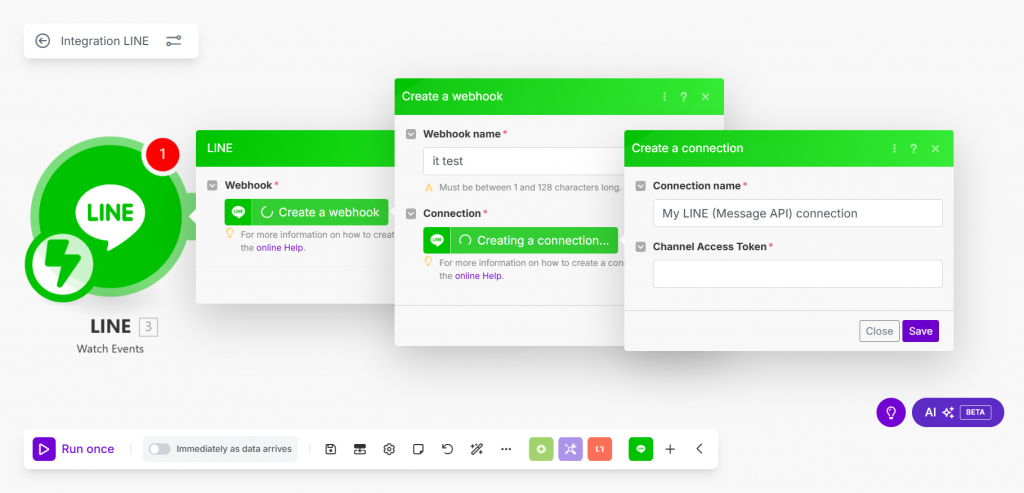Viewport: 1024px width, 493px height.
Task: Click the auto-align magic wand icon
Action: [476, 449]
